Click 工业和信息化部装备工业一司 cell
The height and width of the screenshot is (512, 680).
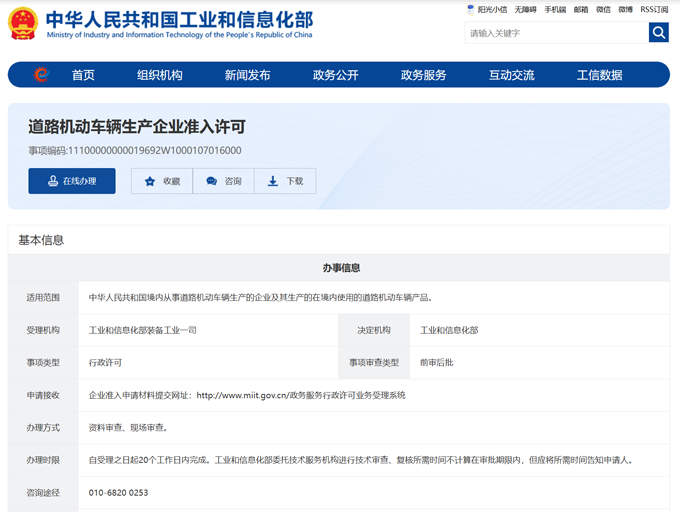point(143,330)
